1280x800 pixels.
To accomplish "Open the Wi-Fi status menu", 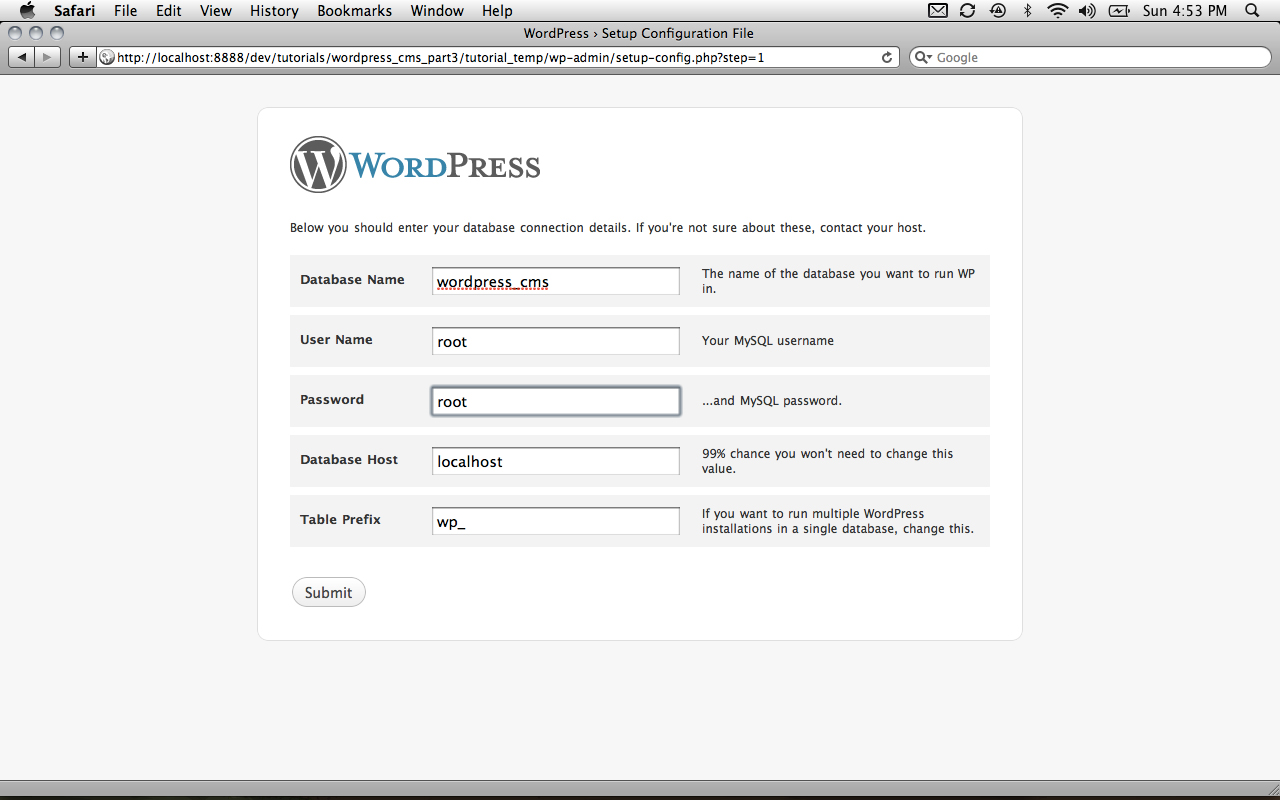I will coord(1058,11).
